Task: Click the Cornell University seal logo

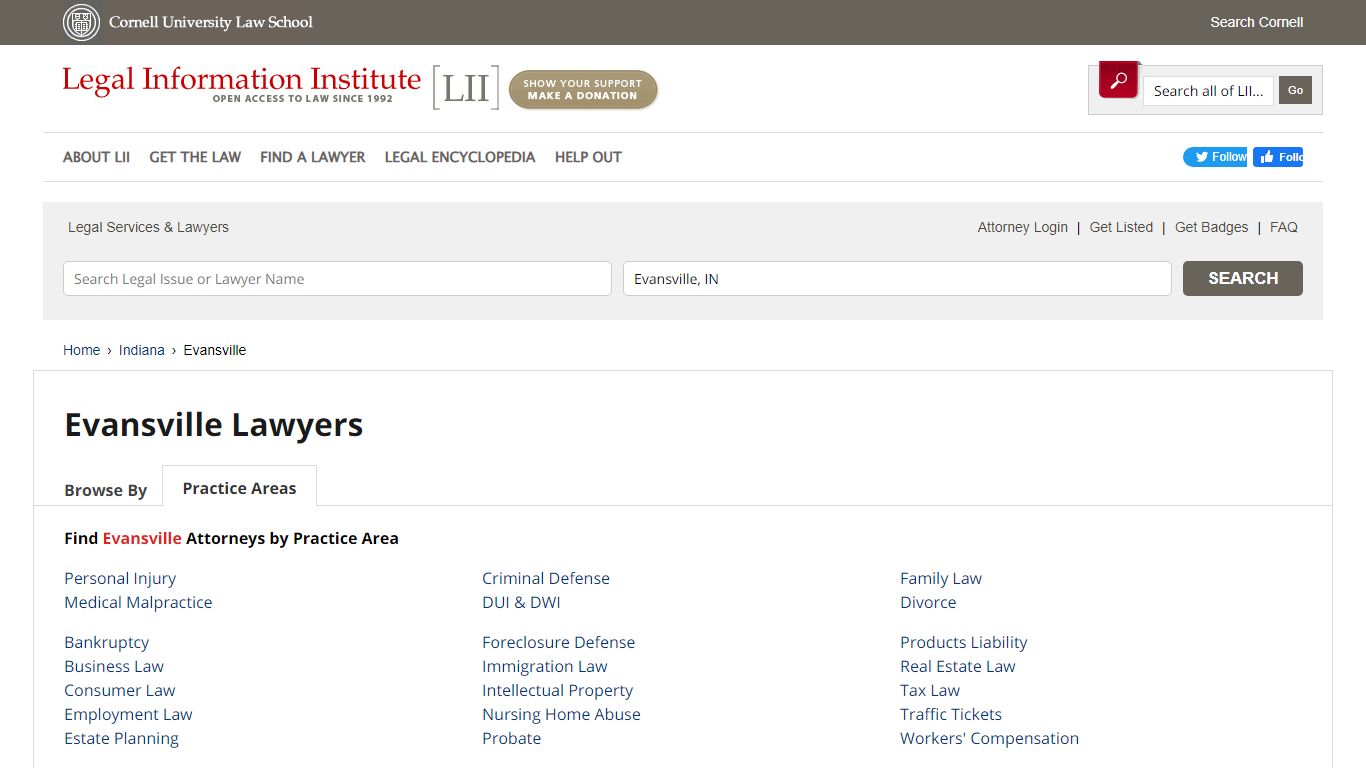Action: (x=82, y=22)
